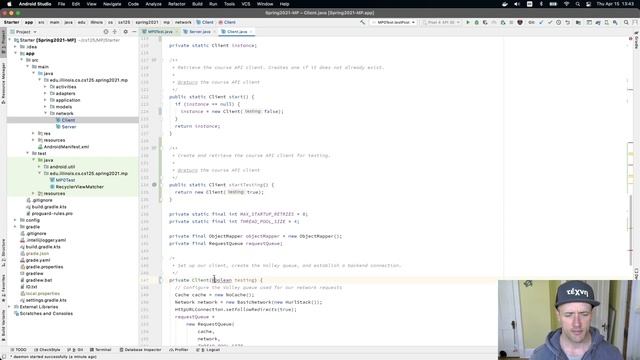Select grade.yaml in project tree

[x=38, y=260]
